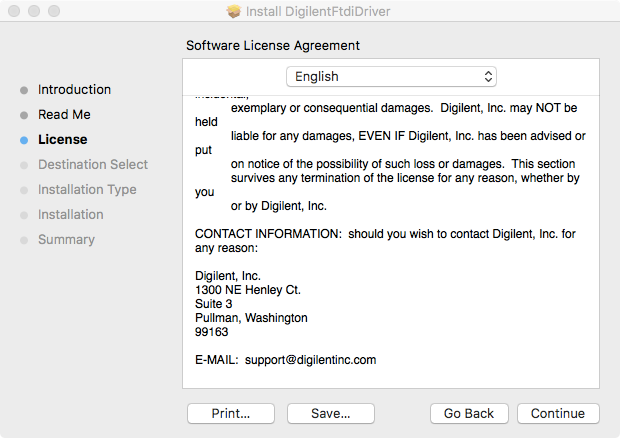Select the Read Me step

(64, 115)
